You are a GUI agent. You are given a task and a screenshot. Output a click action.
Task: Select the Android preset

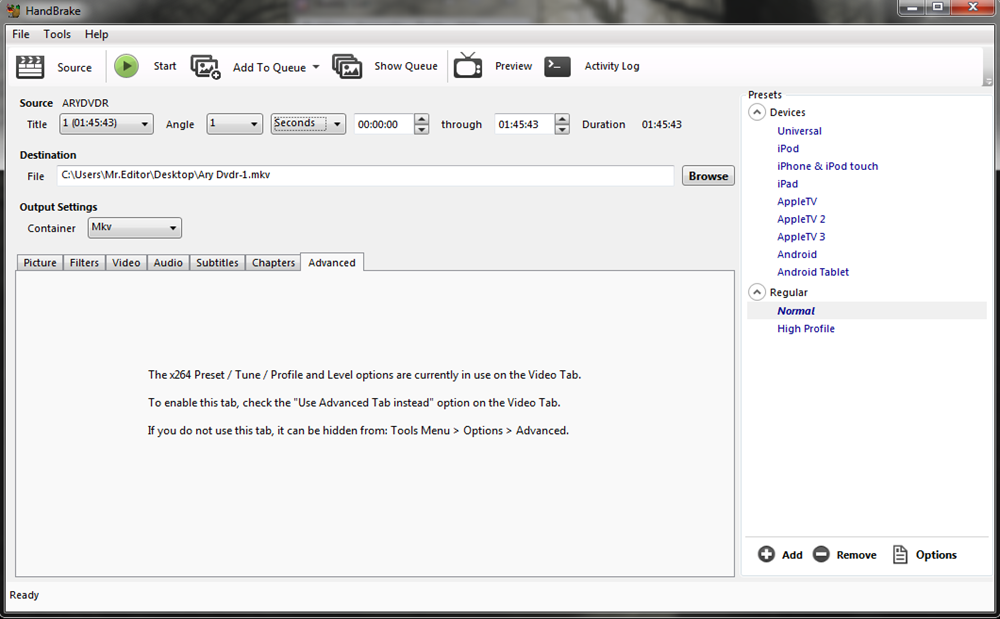click(x=797, y=254)
